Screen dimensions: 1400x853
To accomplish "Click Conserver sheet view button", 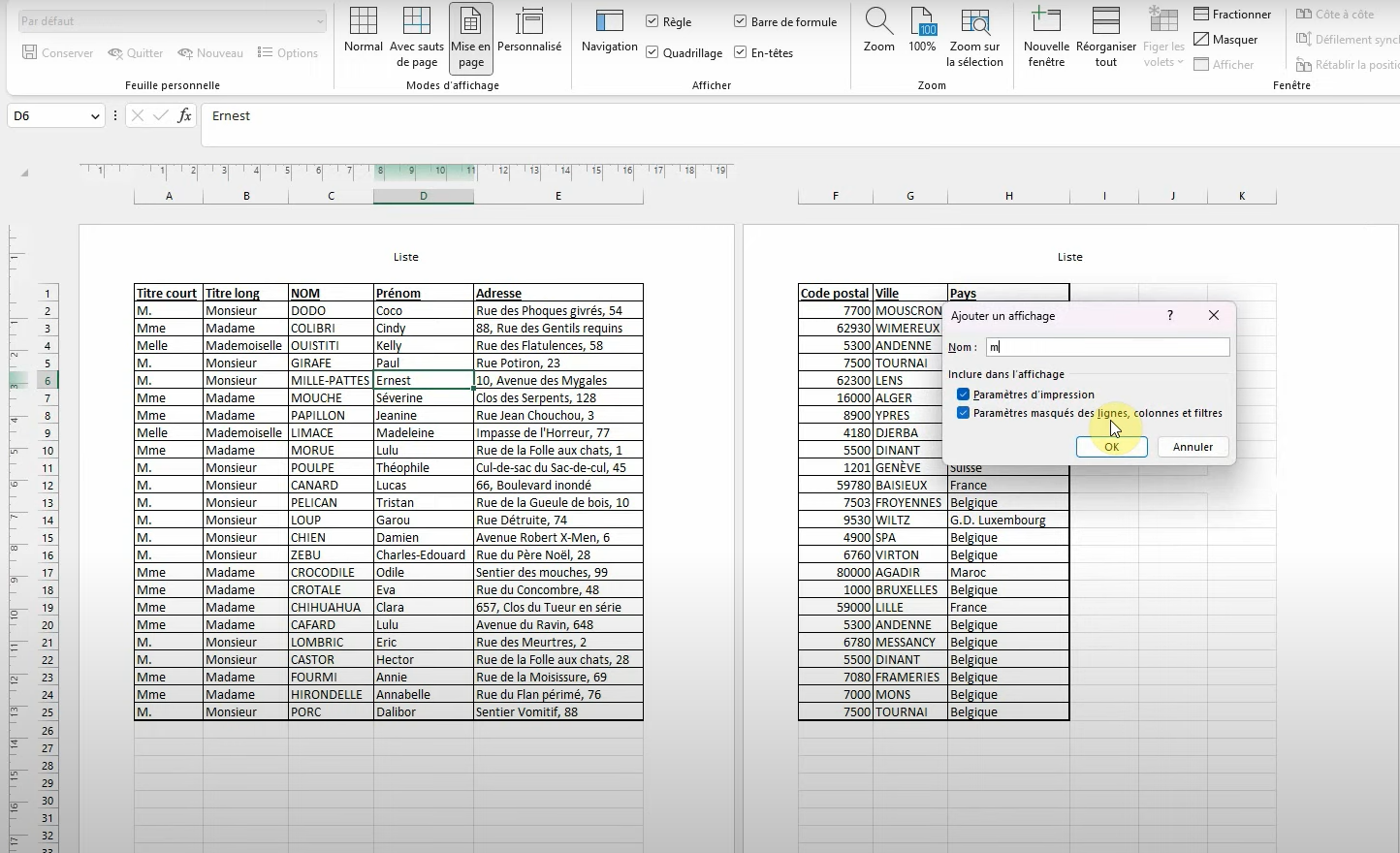I will pos(58,53).
